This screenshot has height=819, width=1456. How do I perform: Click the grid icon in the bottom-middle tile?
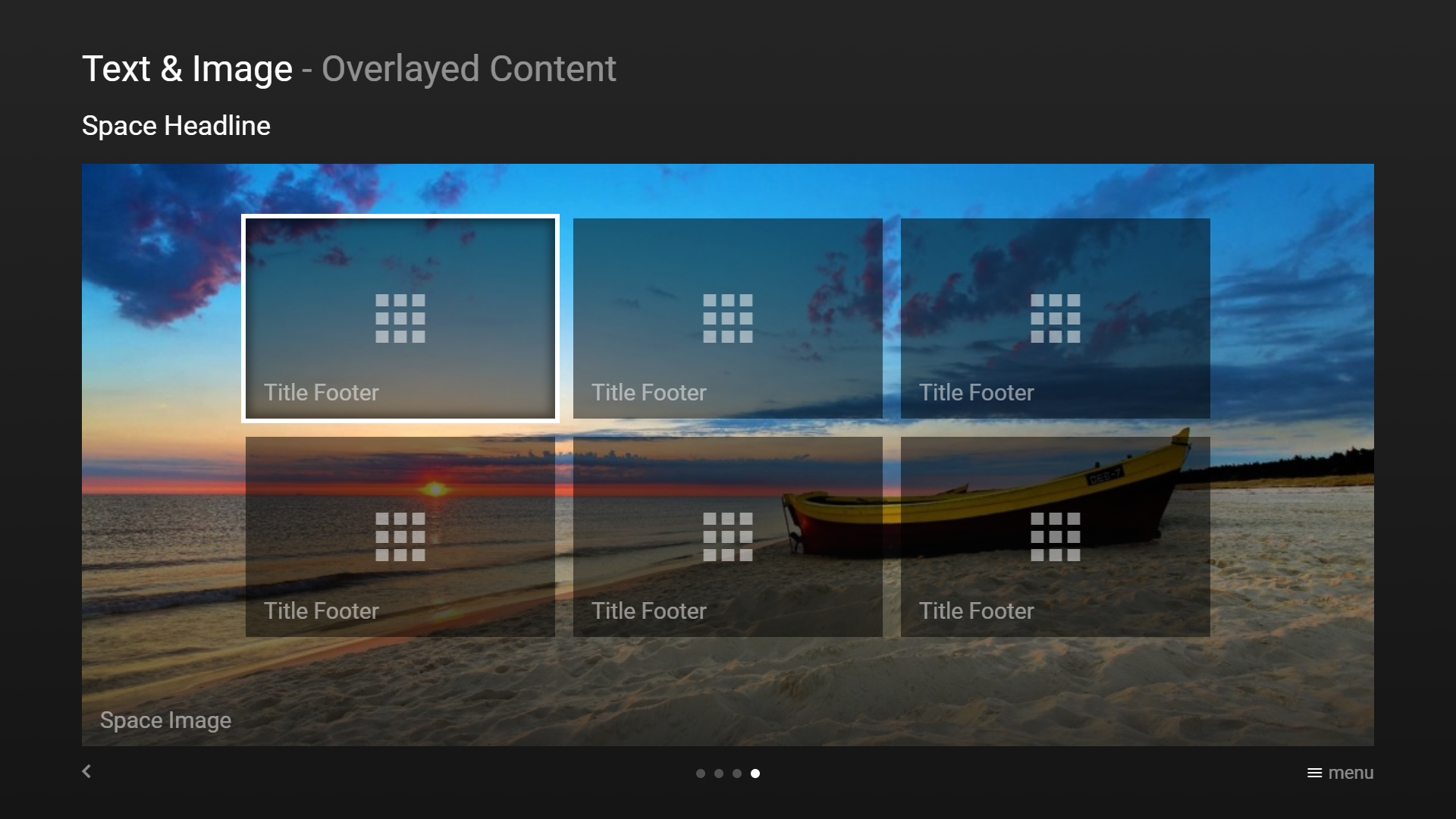point(728,537)
